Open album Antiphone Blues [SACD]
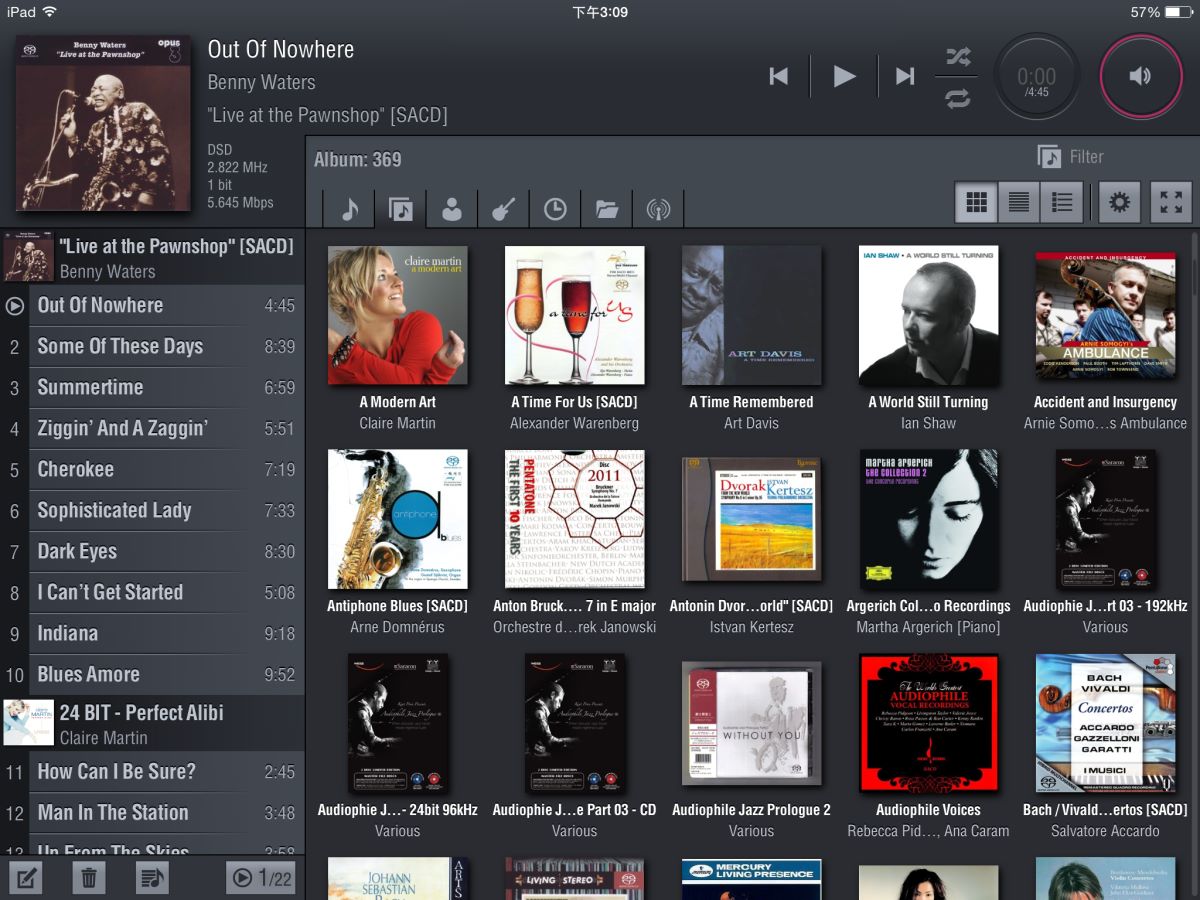The image size is (1200, 900). tap(398, 519)
